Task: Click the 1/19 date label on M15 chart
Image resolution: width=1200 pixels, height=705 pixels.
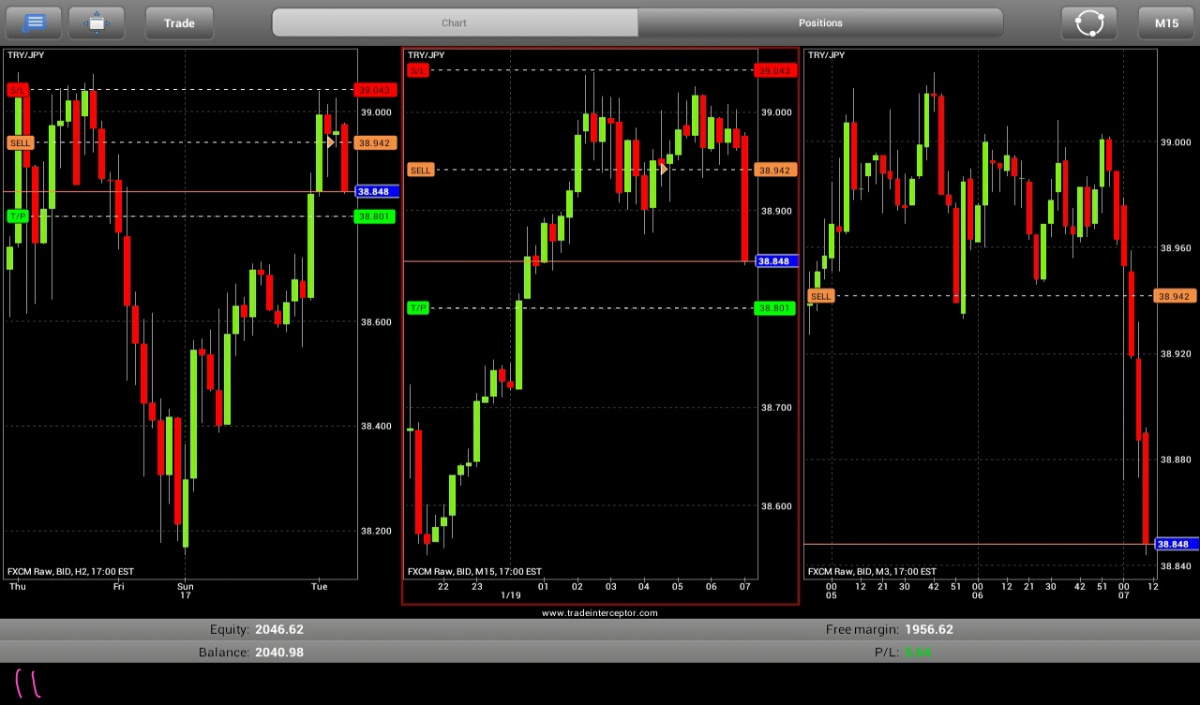Action: click(511, 595)
